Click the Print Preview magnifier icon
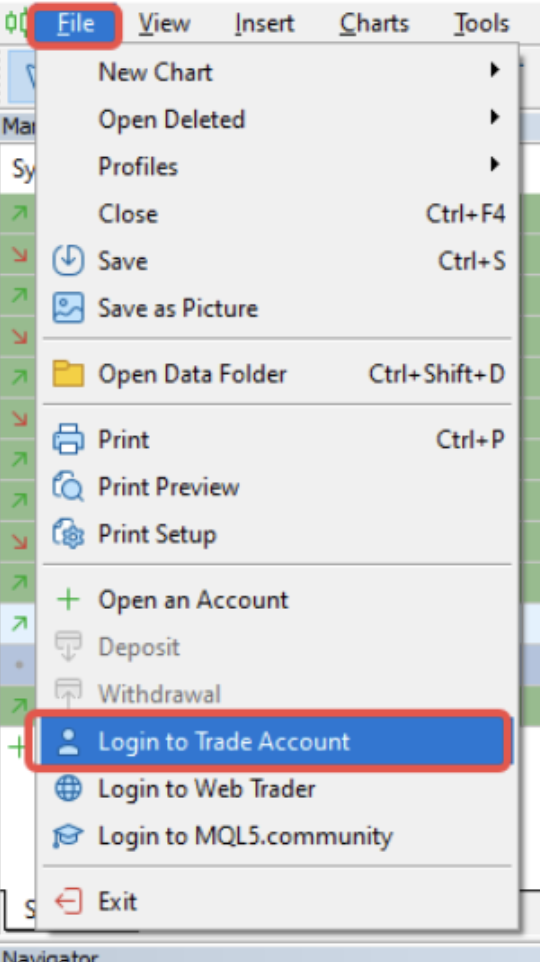Screen dimensions: 540x962 [68, 487]
